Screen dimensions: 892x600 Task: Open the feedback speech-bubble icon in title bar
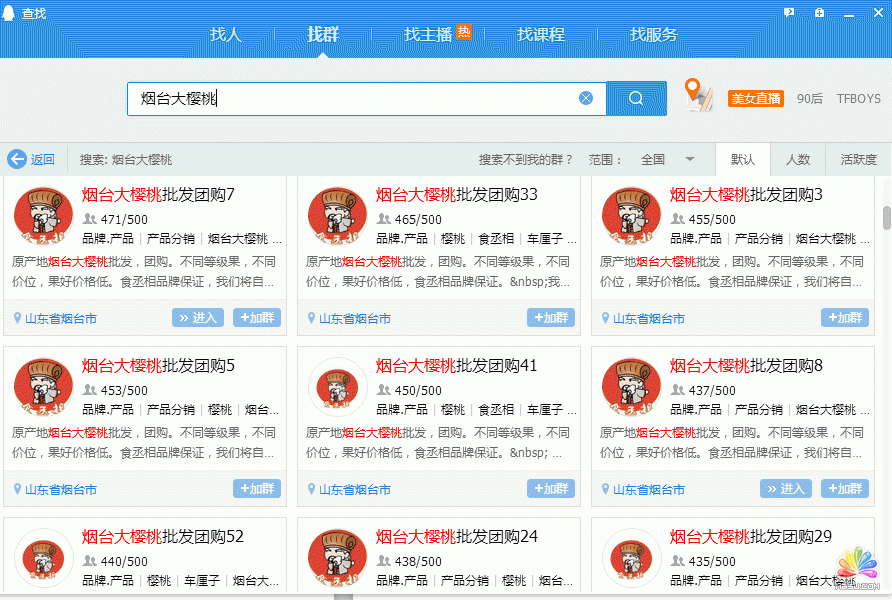click(x=789, y=12)
